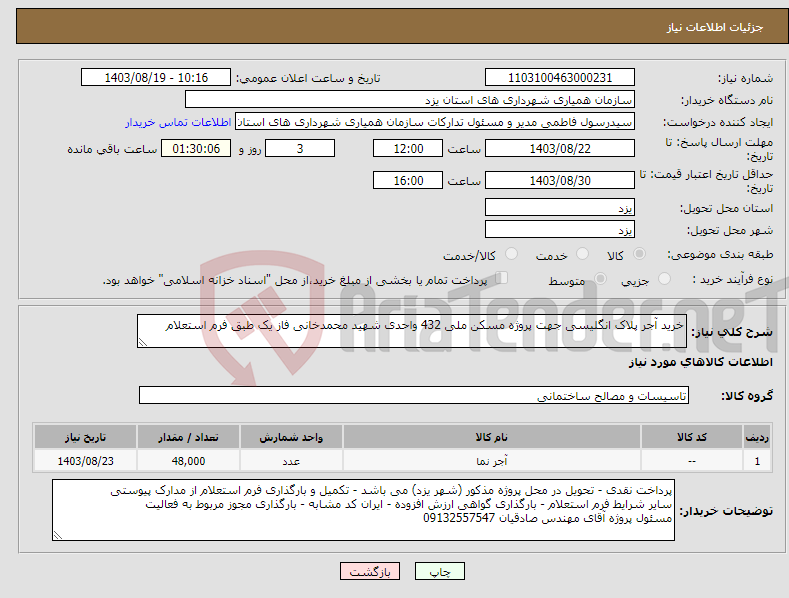The width and height of the screenshot is (789, 598).
Task: Click the buyer organization name field
Action: click(410, 100)
